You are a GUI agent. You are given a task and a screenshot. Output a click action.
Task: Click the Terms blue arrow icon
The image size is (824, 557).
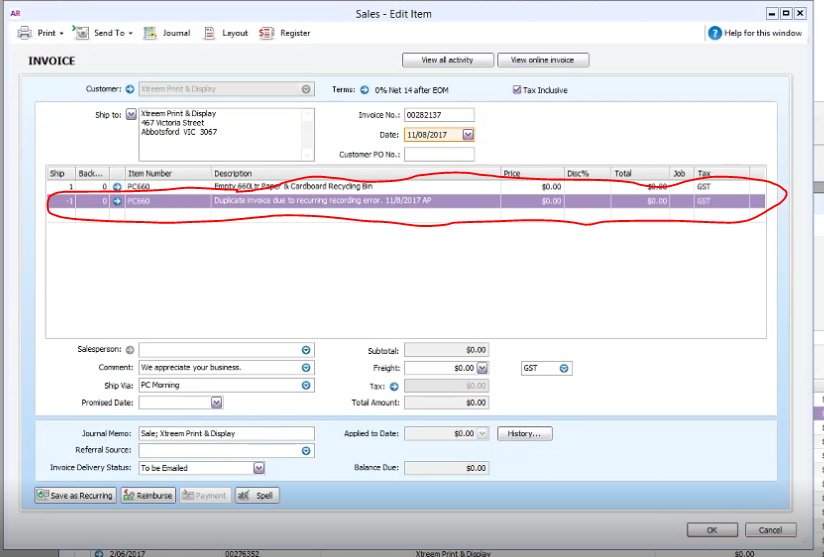pyautogui.click(x=365, y=90)
